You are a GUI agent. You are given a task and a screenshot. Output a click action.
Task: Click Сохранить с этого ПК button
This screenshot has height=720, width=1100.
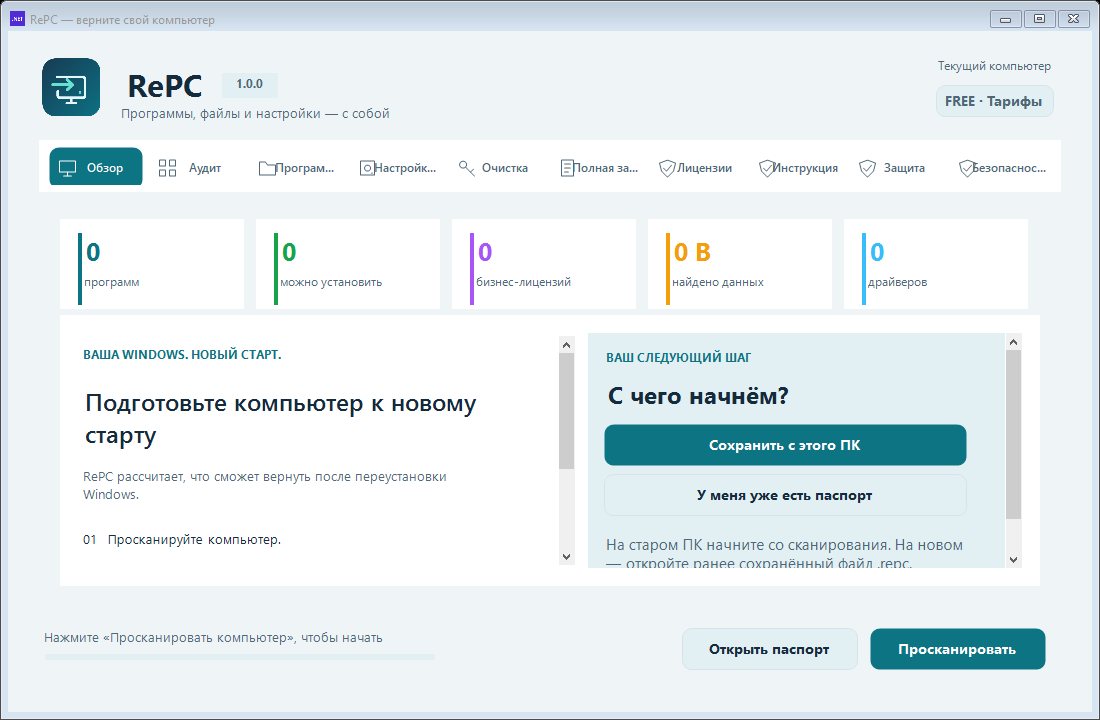(x=785, y=445)
